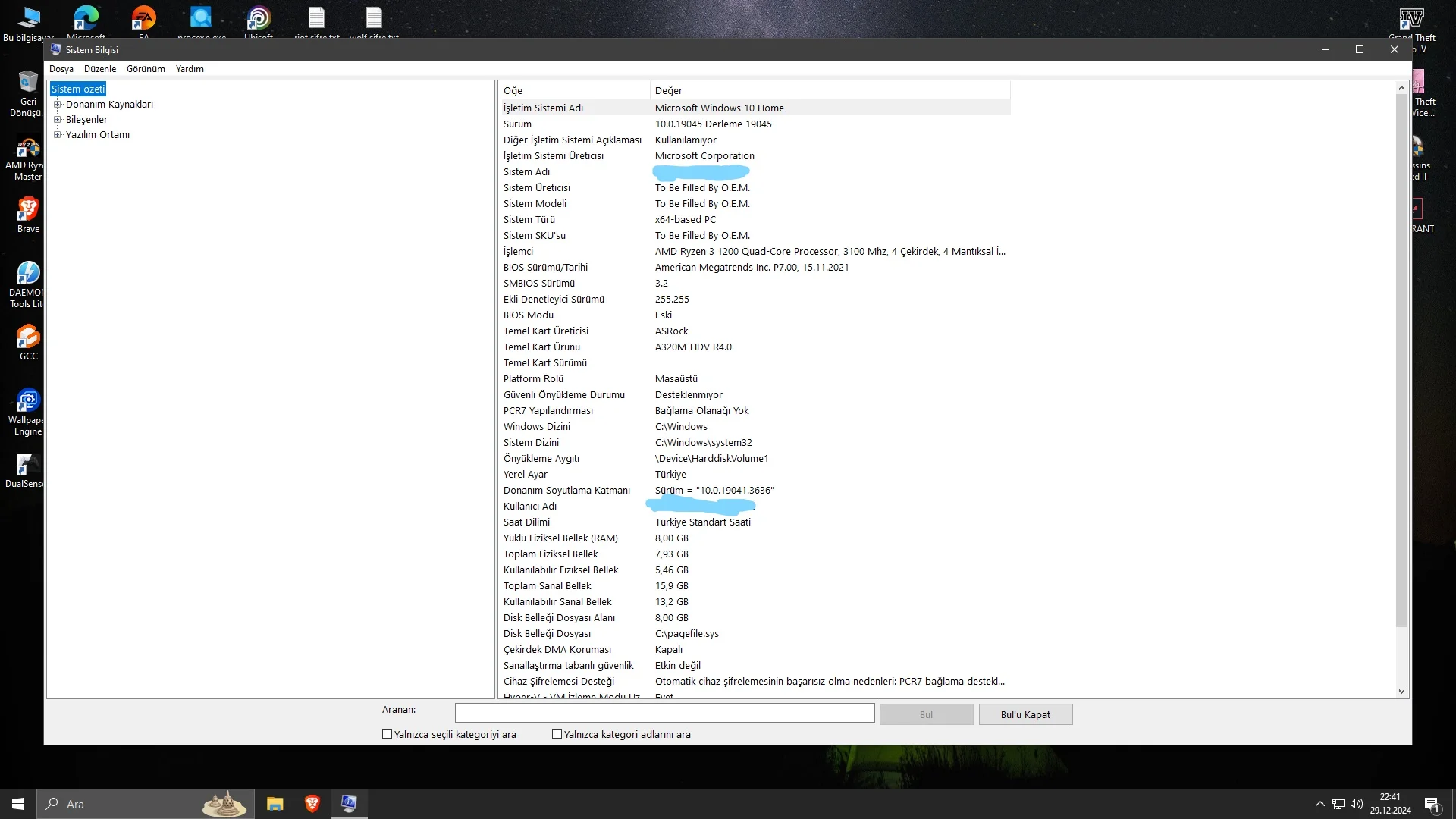Click the taskbar Ara search box
Image resolution: width=1456 pixels, height=819 pixels.
pyautogui.click(x=145, y=804)
